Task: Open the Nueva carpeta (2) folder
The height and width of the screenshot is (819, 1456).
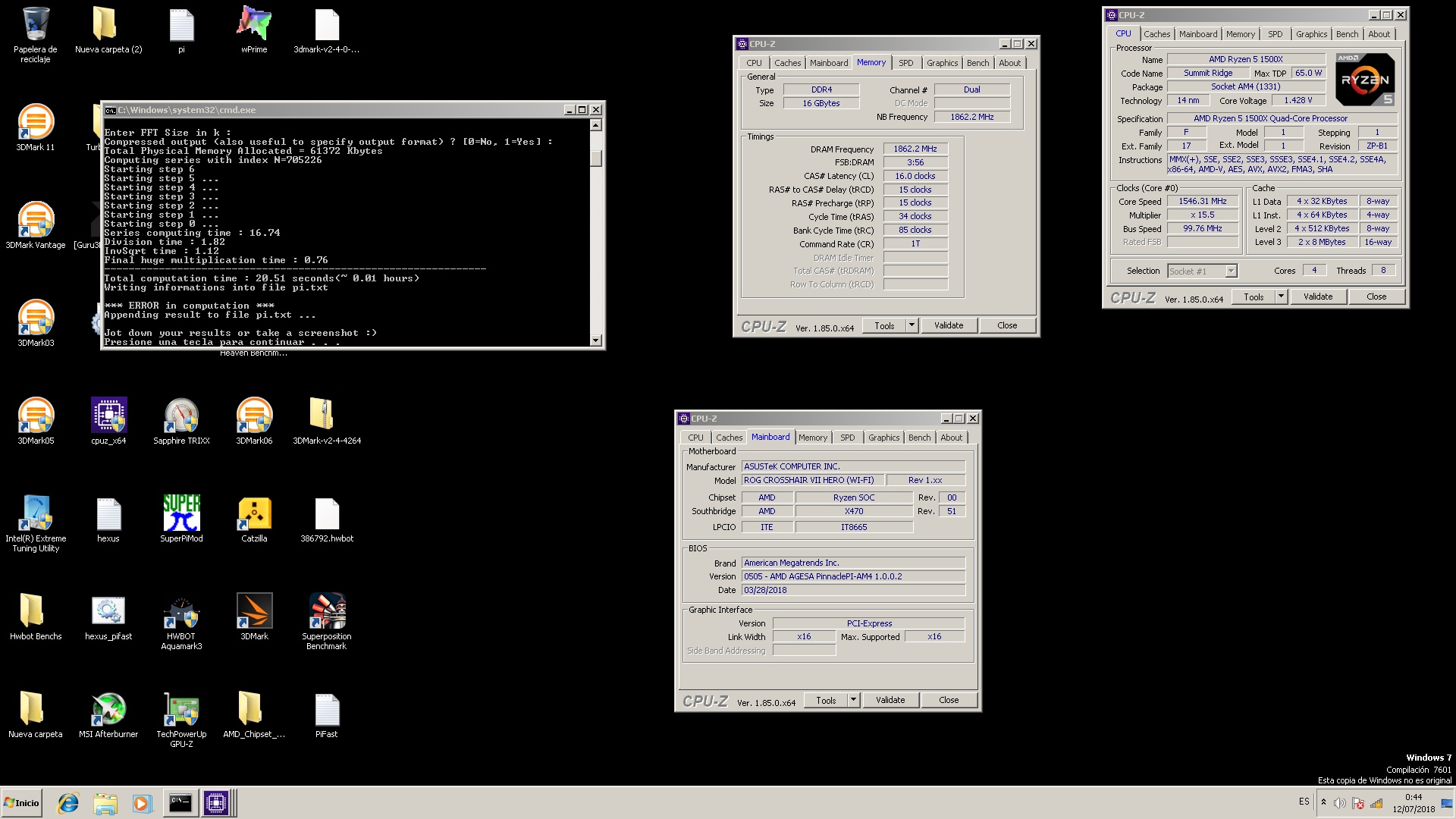Action: [x=108, y=30]
